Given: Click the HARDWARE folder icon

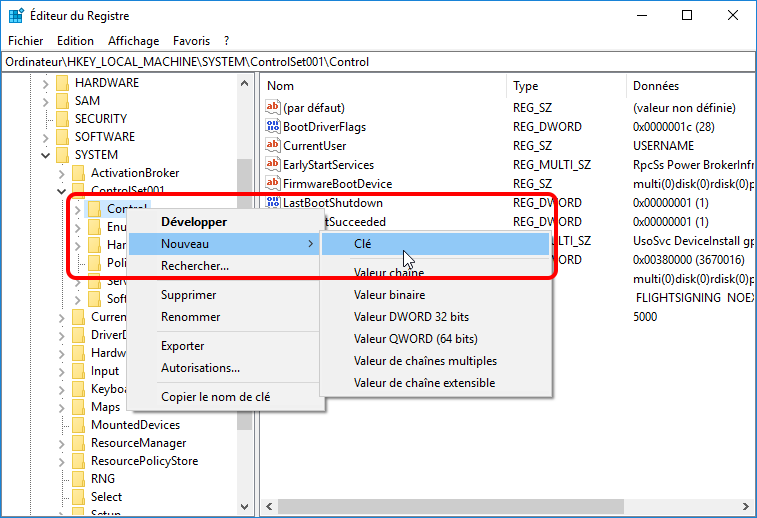Looking at the screenshot, I should click(62, 83).
